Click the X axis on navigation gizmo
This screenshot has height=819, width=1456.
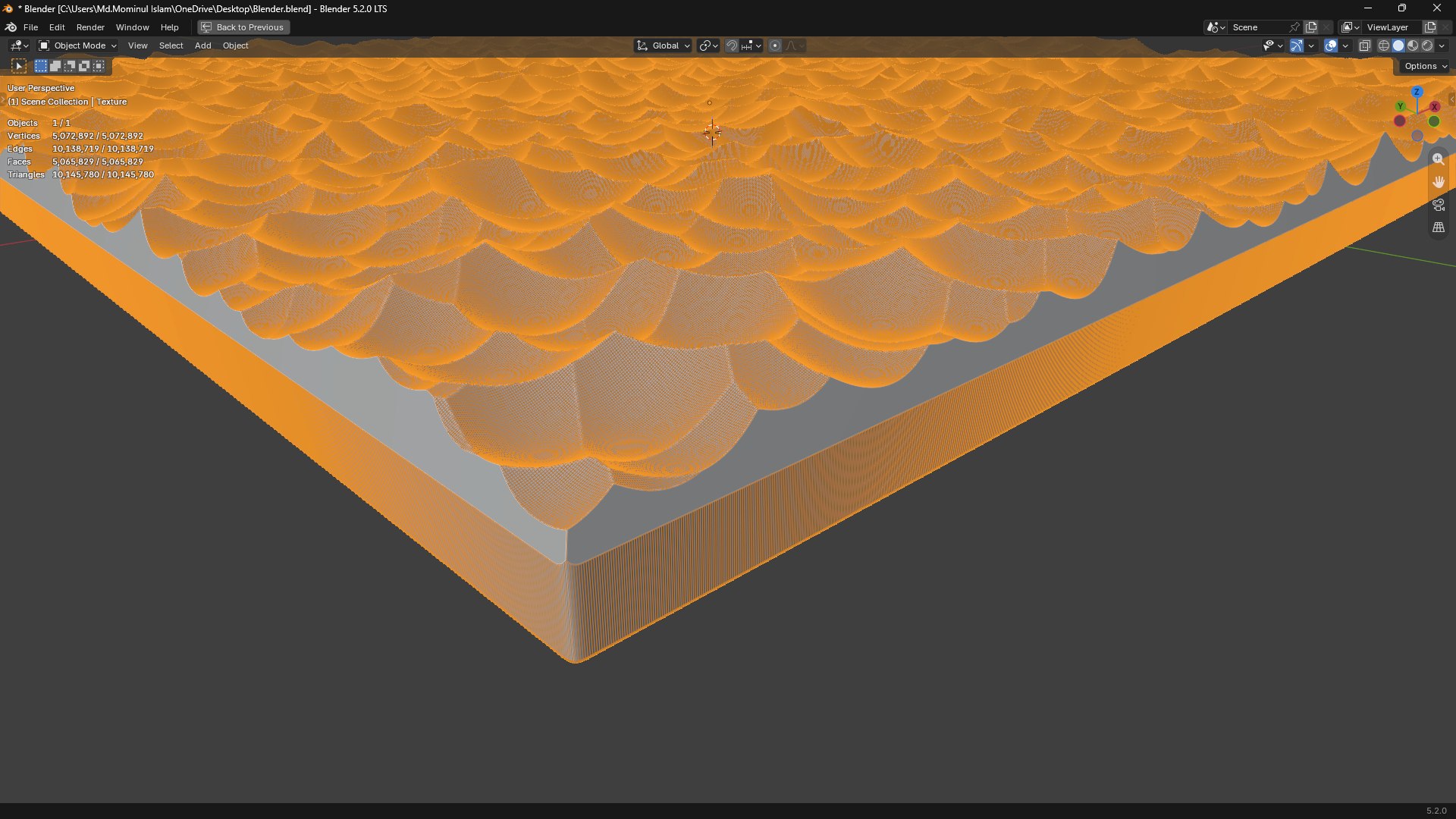pyautogui.click(x=1434, y=107)
